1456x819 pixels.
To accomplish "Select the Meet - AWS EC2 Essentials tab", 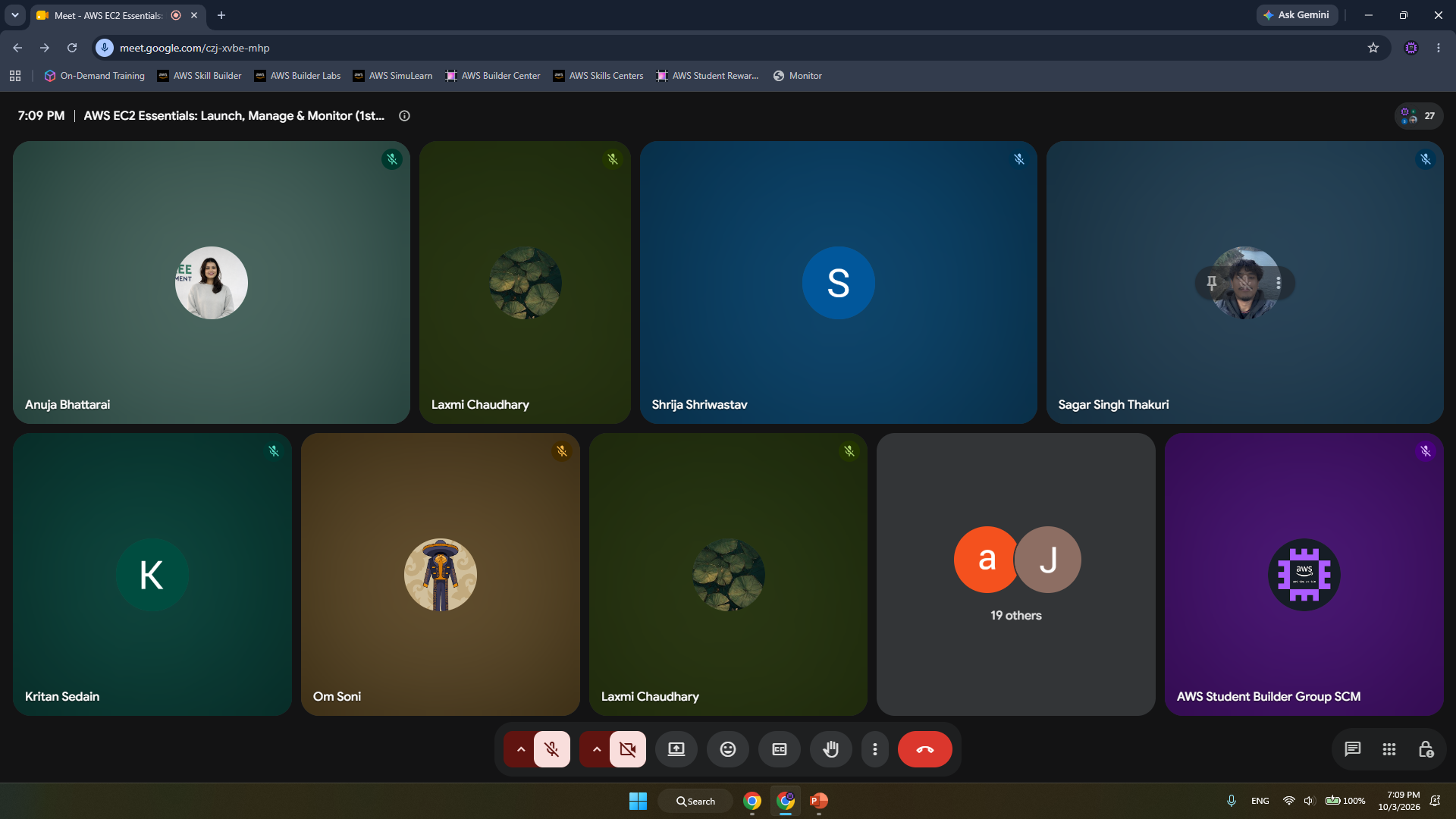I will [x=118, y=15].
